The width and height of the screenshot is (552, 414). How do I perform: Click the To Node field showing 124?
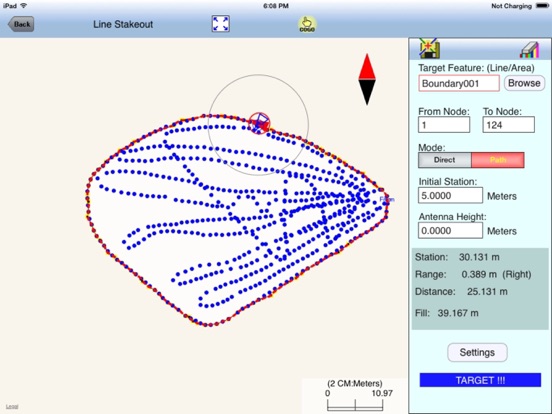click(x=508, y=125)
